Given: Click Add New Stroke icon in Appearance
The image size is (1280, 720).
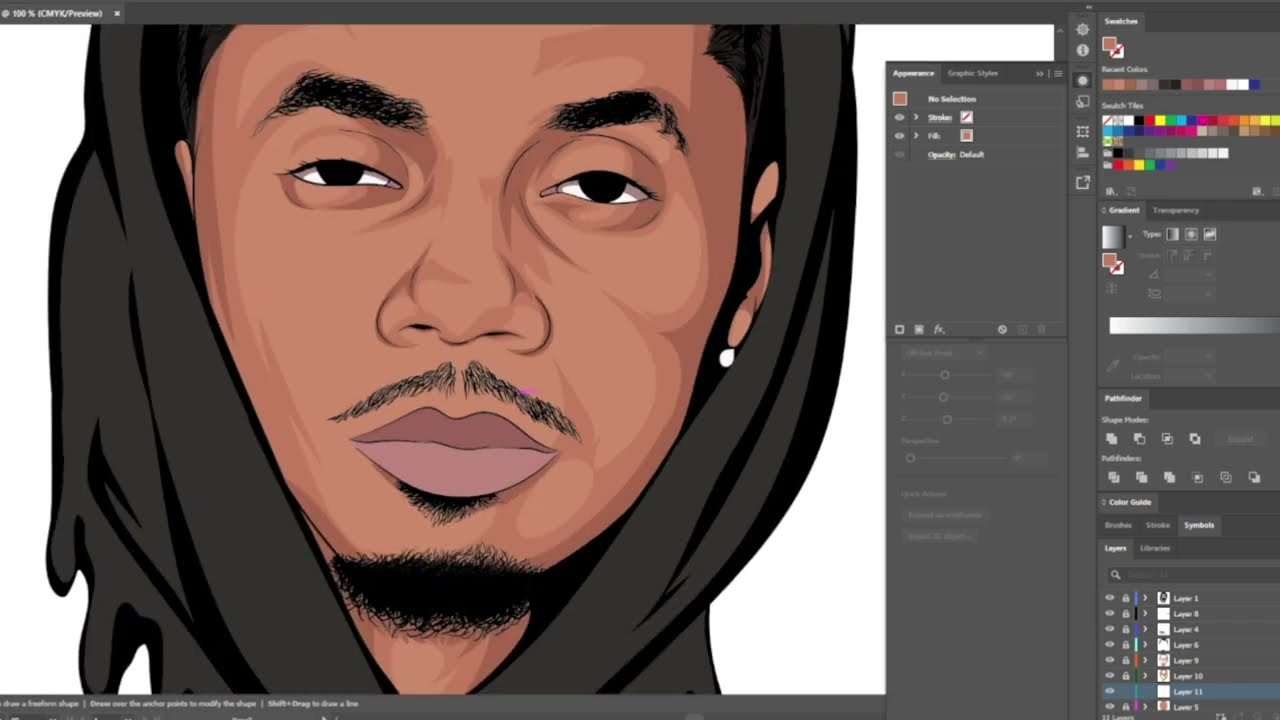Looking at the screenshot, I should (899, 329).
